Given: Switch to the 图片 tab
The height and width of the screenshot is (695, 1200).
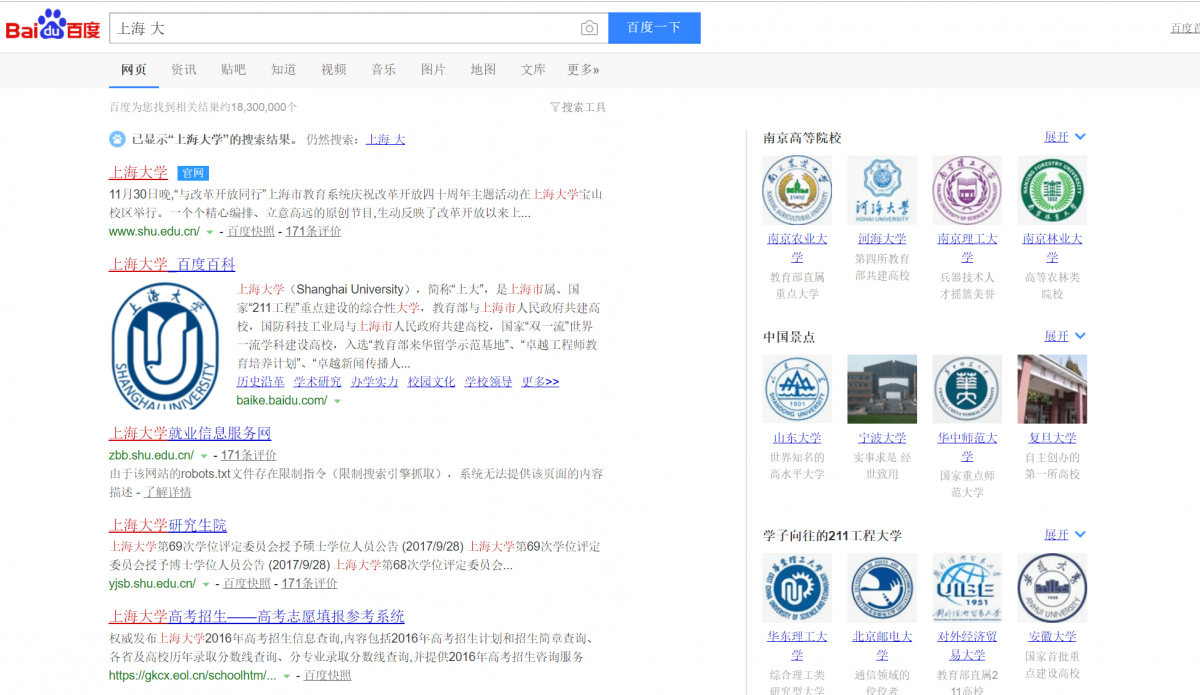Looking at the screenshot, I should point(433,70).
